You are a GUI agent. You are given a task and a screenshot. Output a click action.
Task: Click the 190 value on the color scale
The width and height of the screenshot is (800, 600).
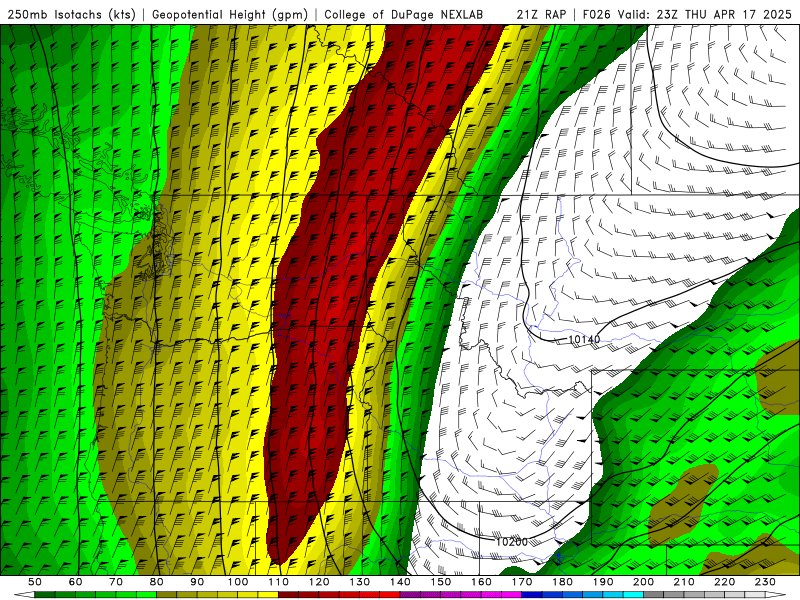[603, 582]
